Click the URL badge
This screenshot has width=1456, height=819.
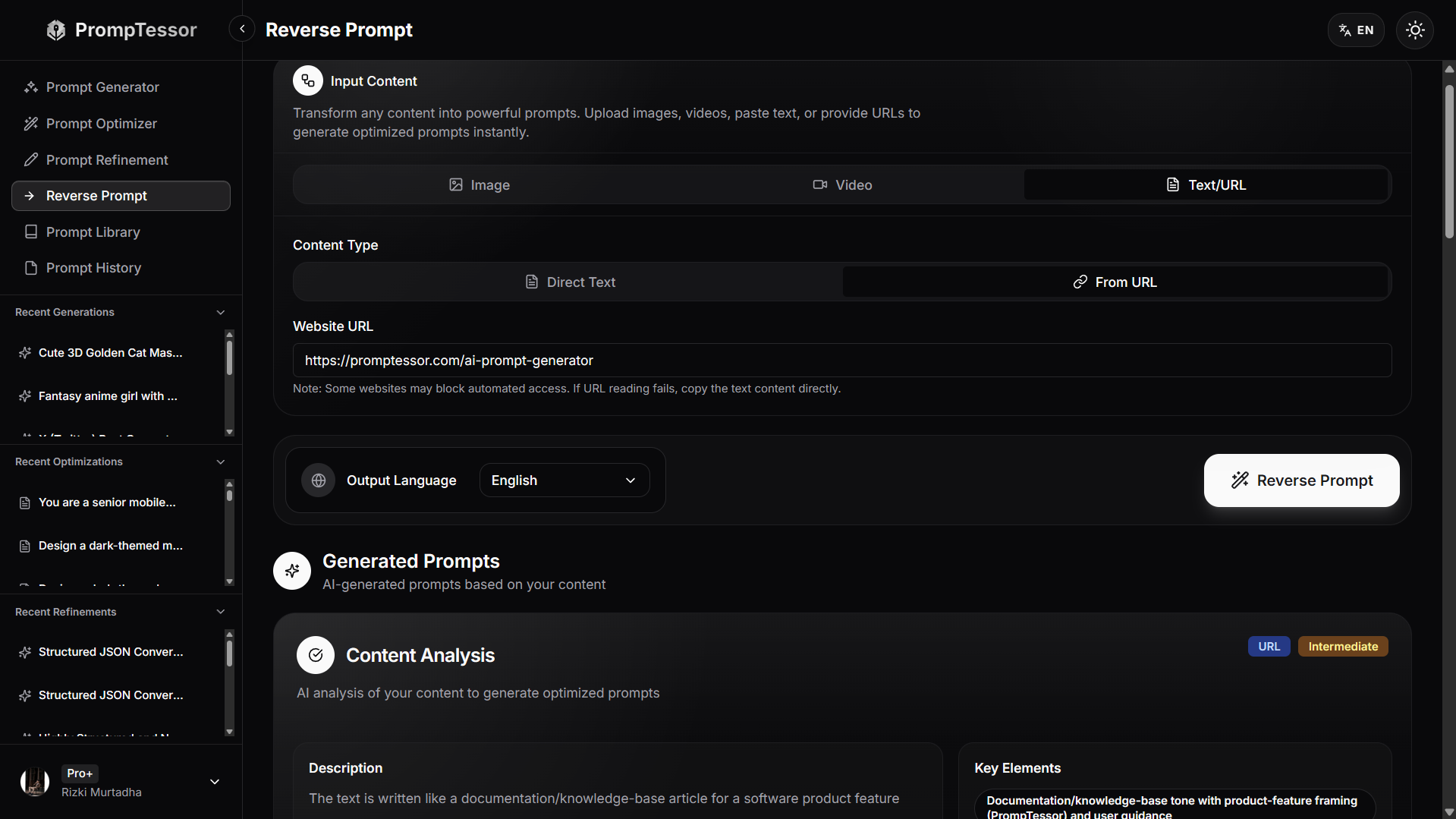click(x=1269, y=647)
